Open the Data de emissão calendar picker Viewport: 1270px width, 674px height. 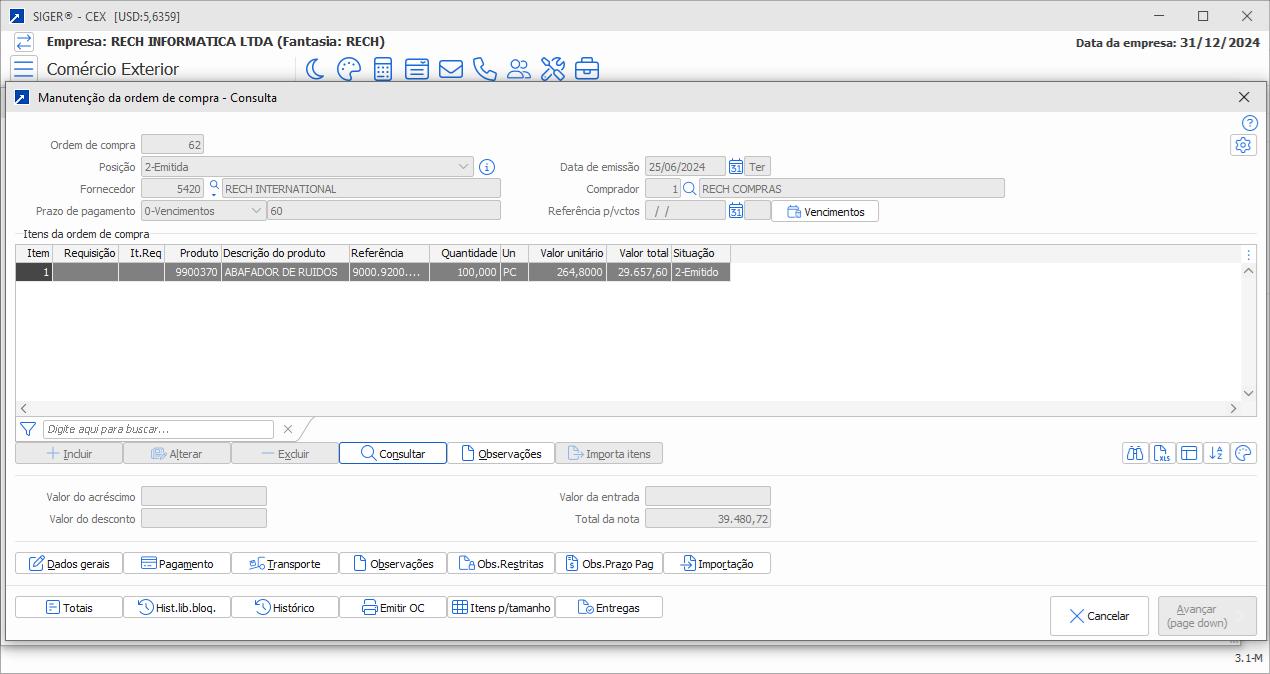(736, 167)
